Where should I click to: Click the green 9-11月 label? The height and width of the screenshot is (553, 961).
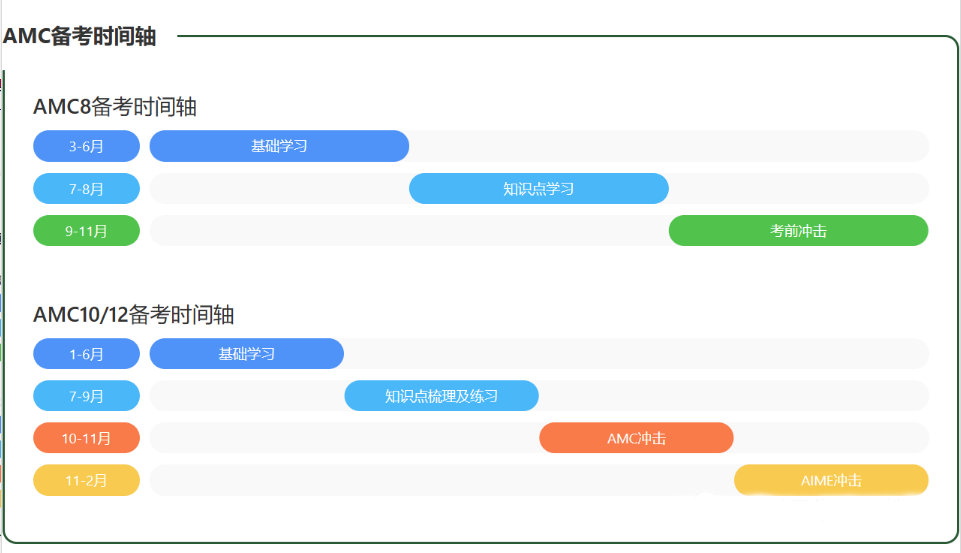click(x=86, y=231)
